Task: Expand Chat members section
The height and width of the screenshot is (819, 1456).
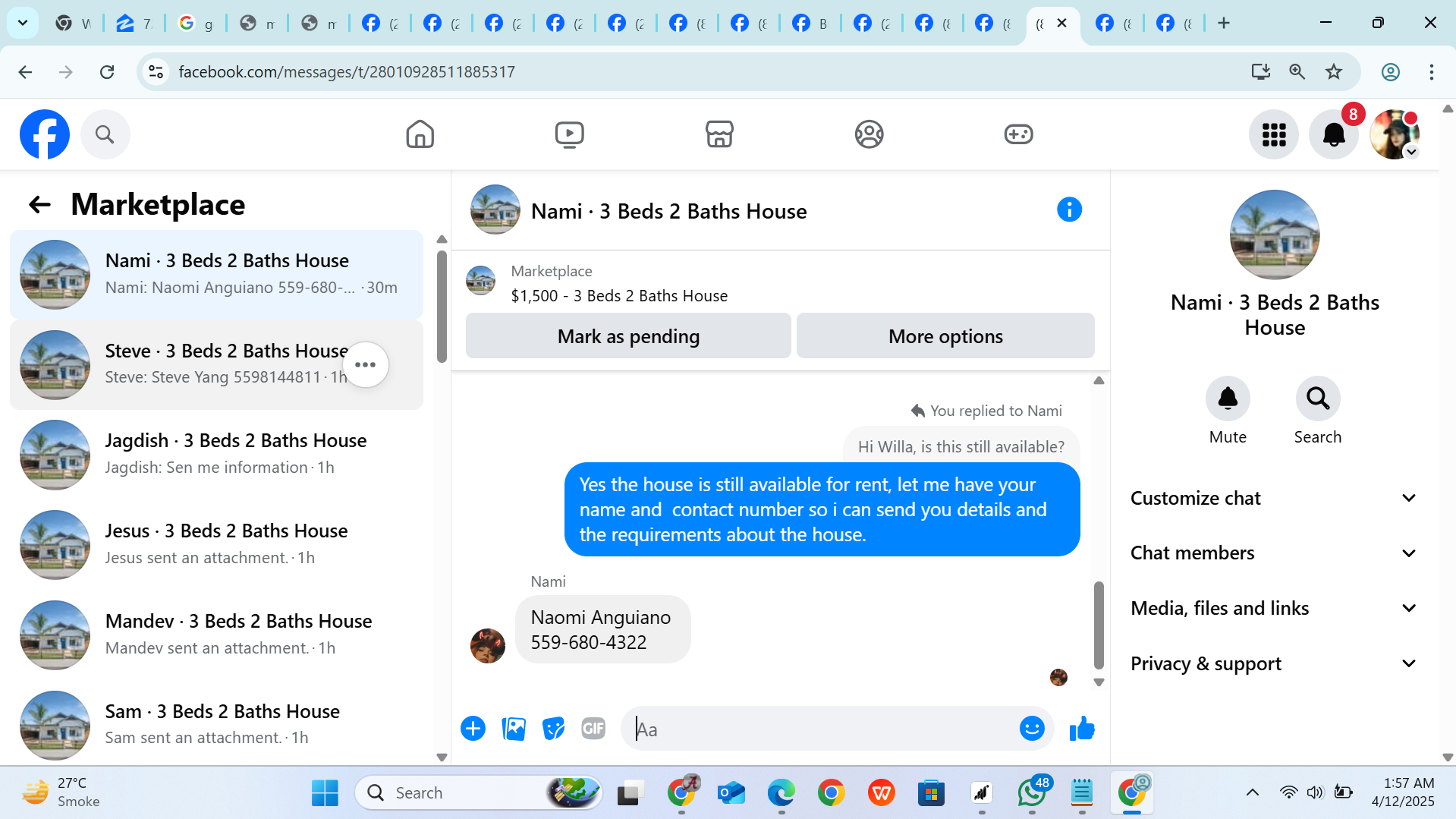Action: [1274, 553]
